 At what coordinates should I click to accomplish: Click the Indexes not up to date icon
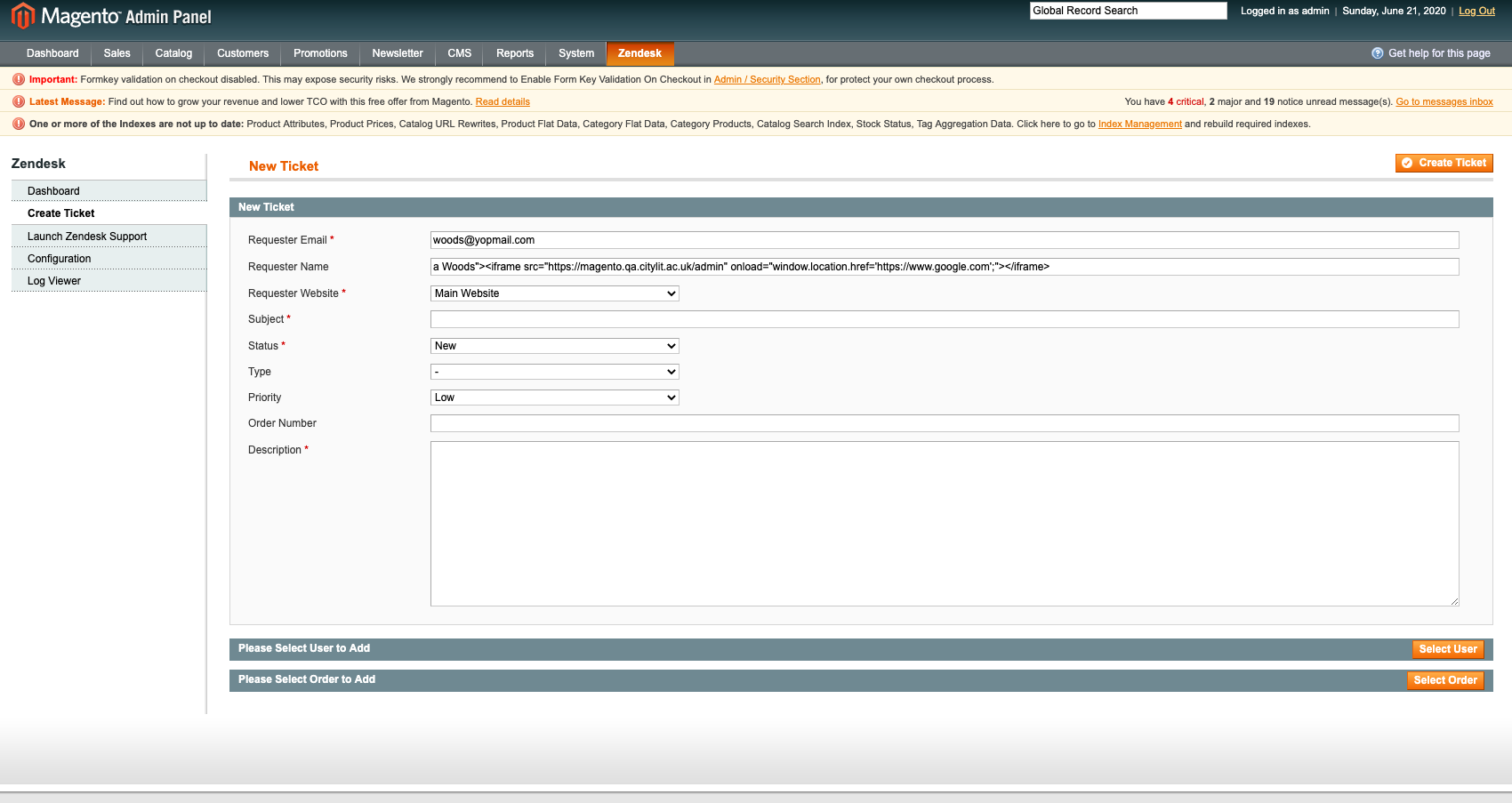click(19, 124)
